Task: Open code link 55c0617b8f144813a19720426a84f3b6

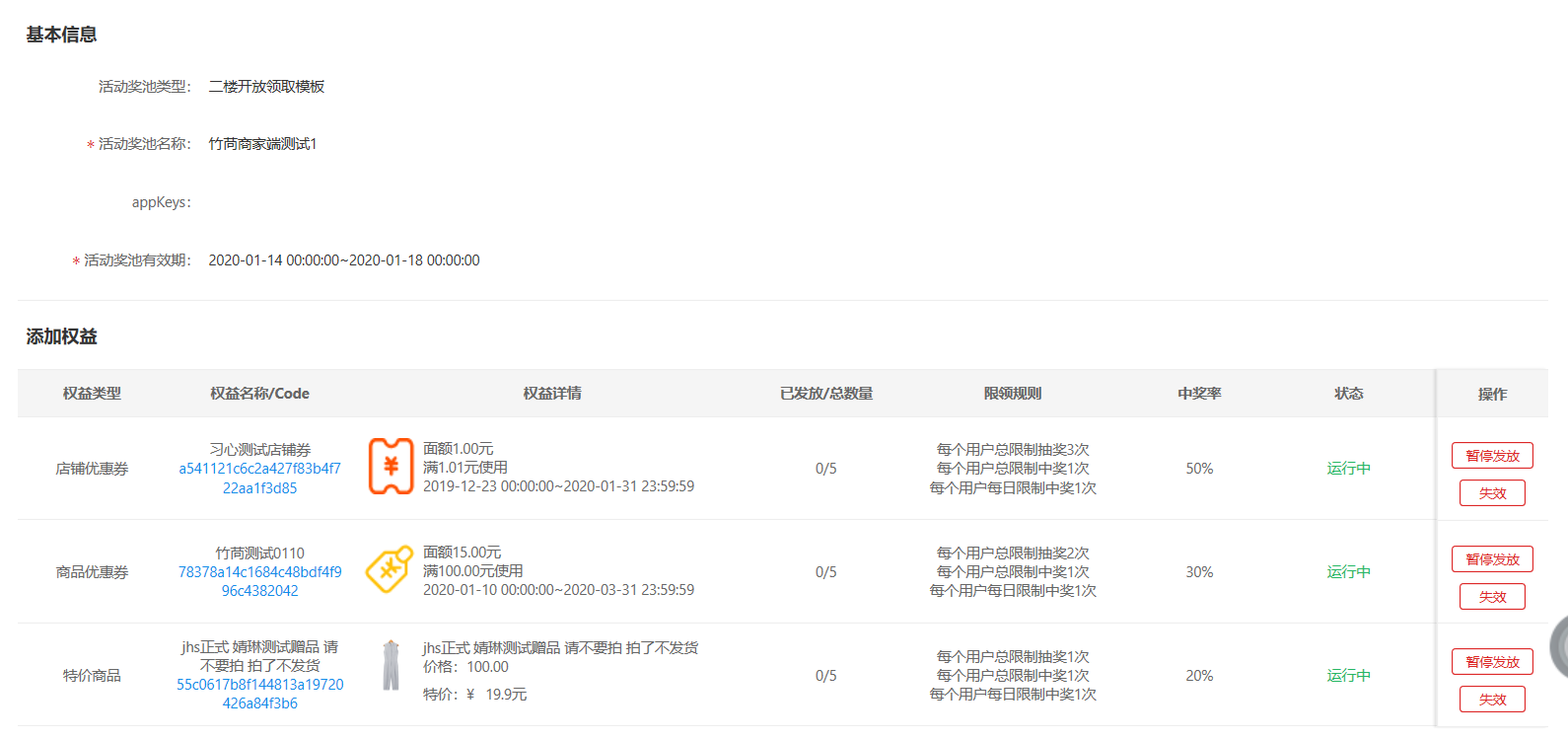Action: pyautogui.click(x=259, y=694)
